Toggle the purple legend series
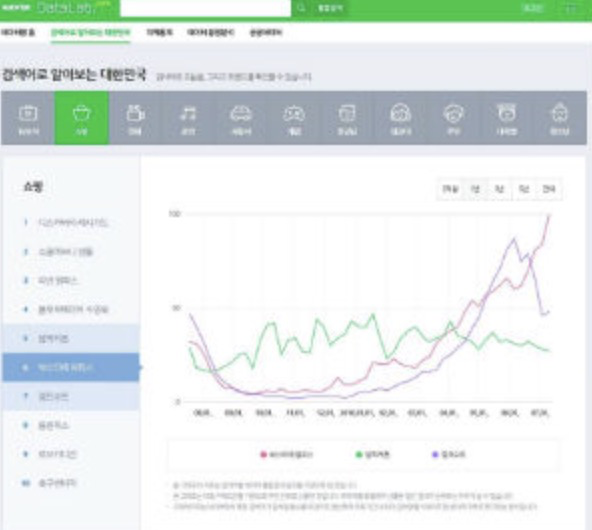The image size is (592, 530). [x=449, y=455]
